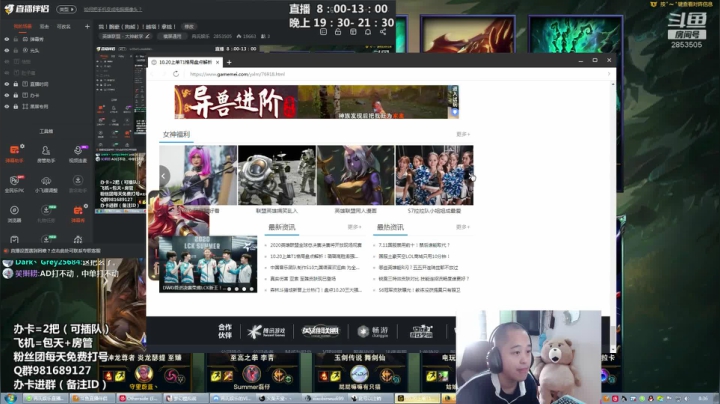The image size is (720, 404).
Task: Toggle visibility eye of the 办卡 layer
Action: [6, 95]
